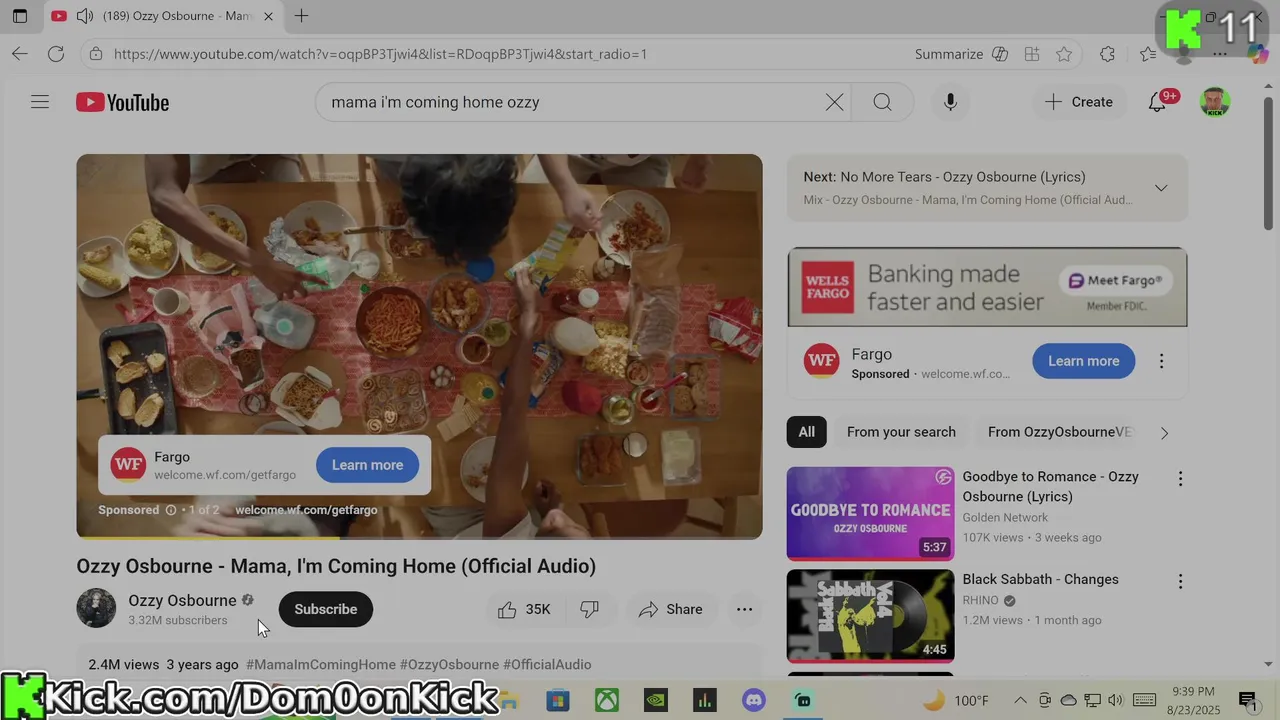1280x720 pixels.
Task: Click the ad progress bar
Action: (x=419, y=537)
